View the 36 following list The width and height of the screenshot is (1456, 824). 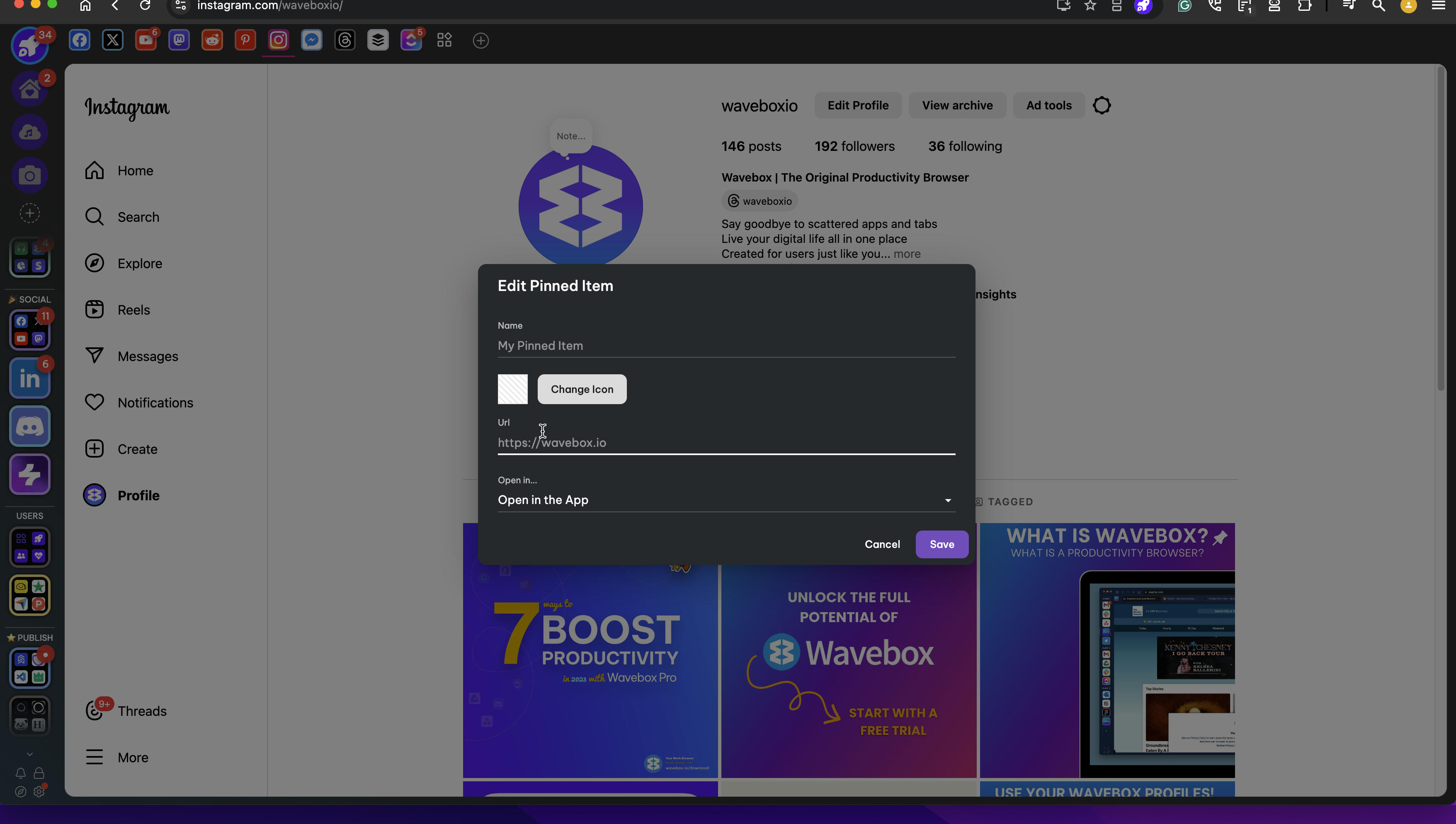click(x=965, y=146)
